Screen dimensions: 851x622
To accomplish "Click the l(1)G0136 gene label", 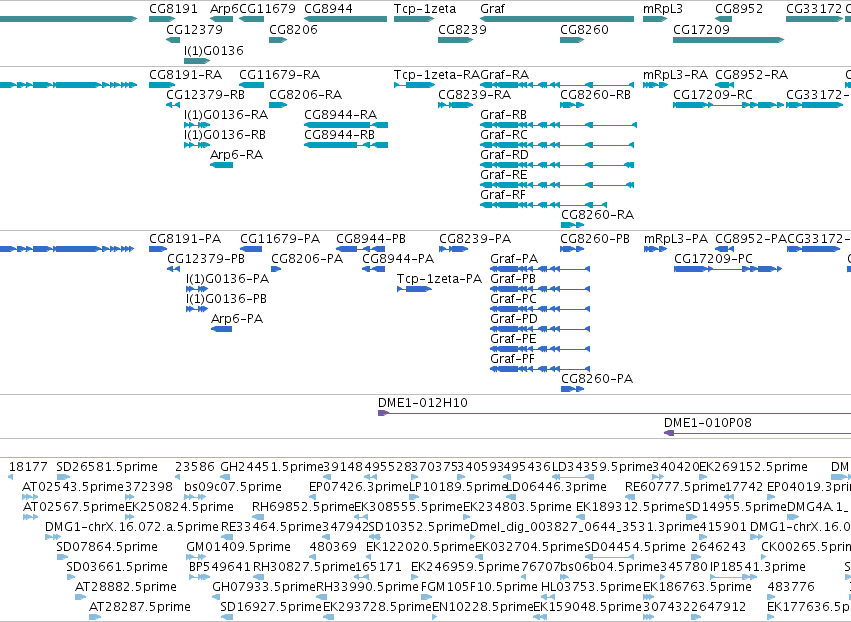I will [x=214, y=50].
